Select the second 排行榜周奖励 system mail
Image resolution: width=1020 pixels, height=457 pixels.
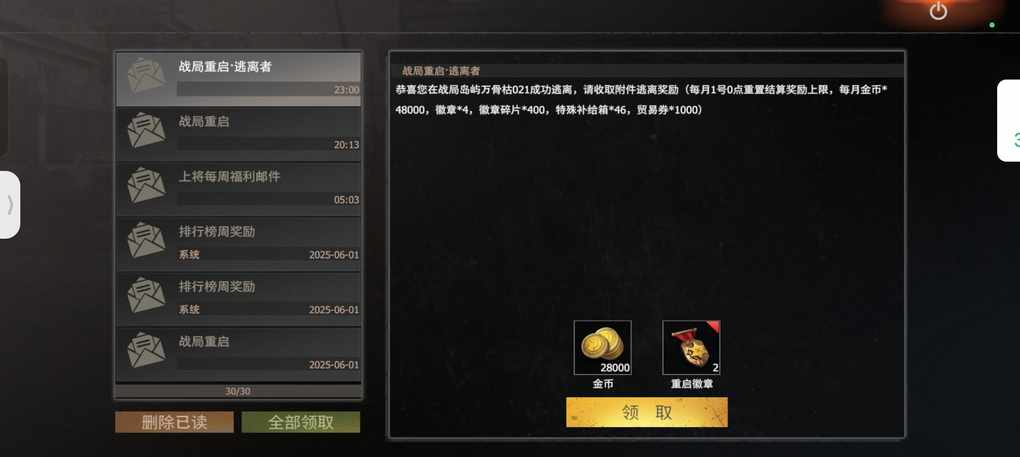tap(238, 299)
